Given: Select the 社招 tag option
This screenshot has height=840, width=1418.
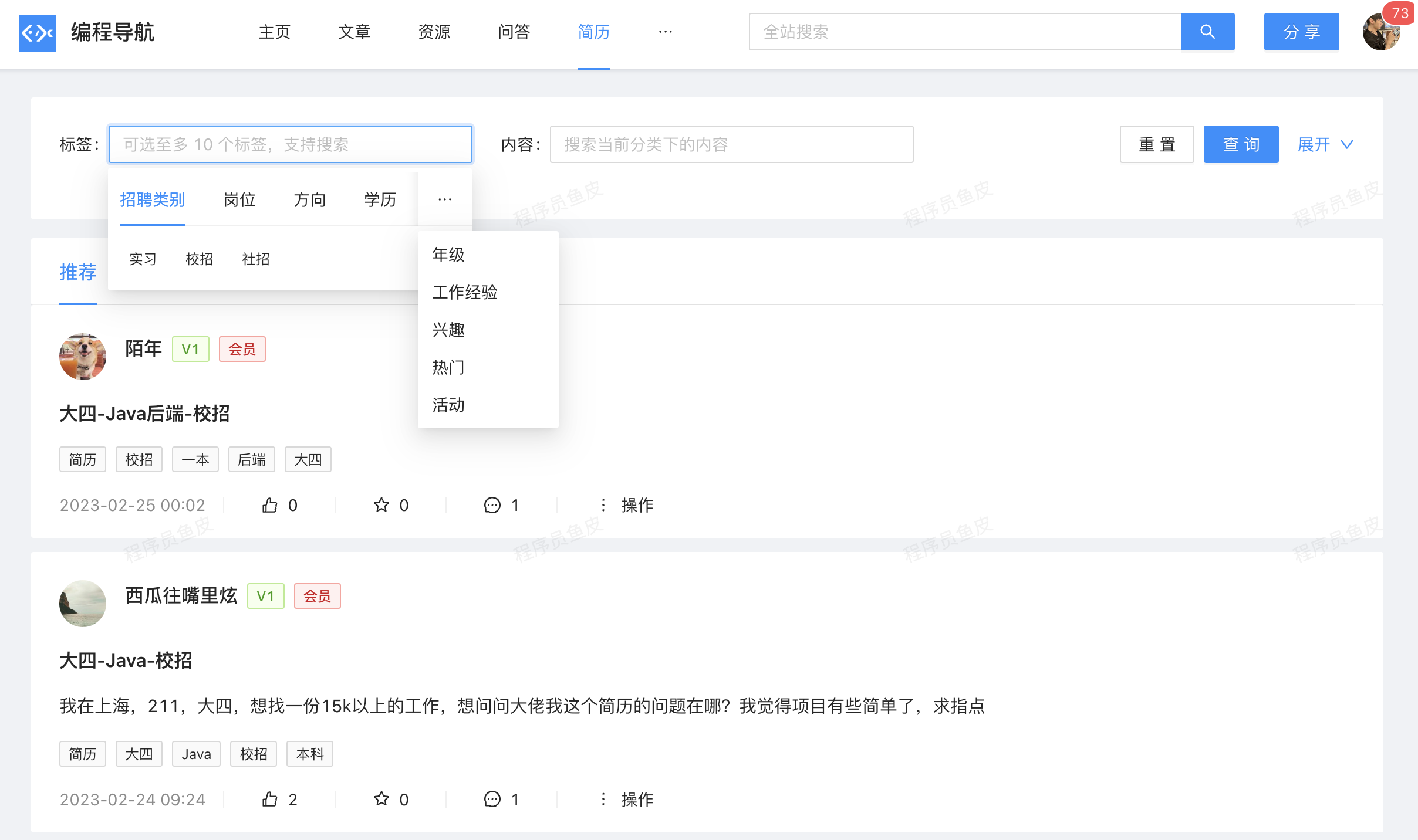Looking at the screenshot, I should 255,259.
